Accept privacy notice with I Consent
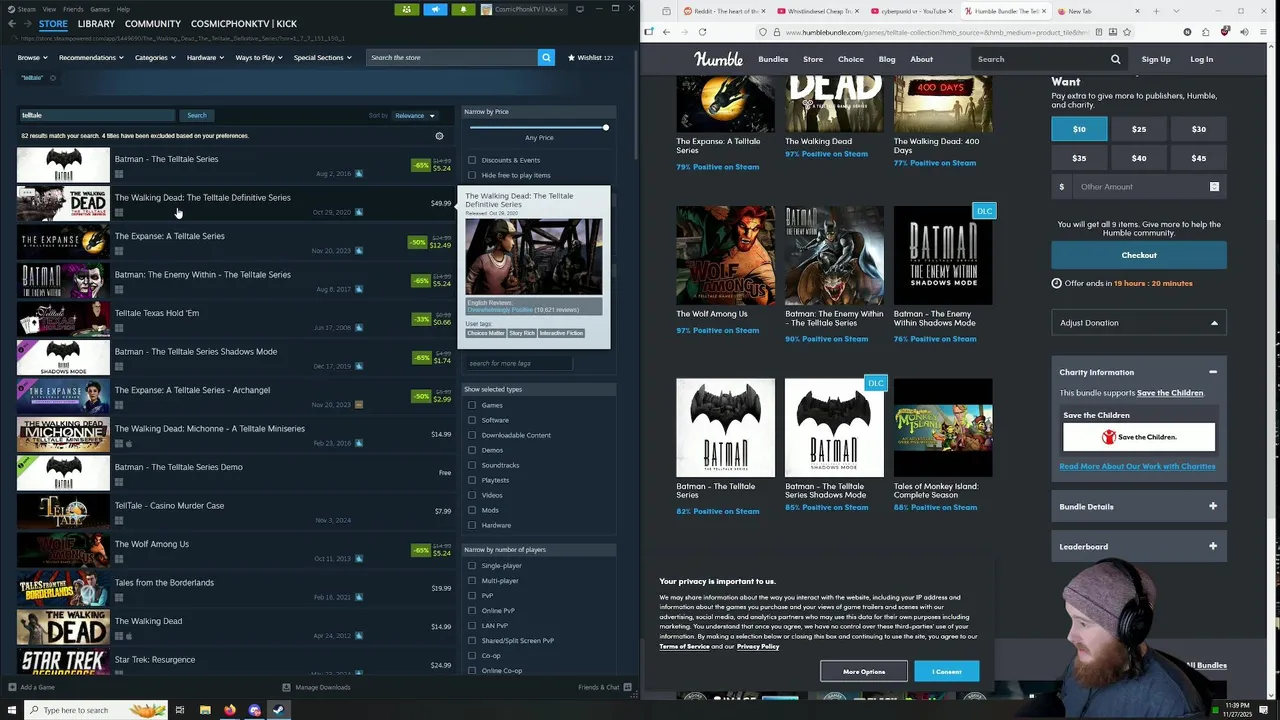The image size is (1280, 720). coord(947,672)
